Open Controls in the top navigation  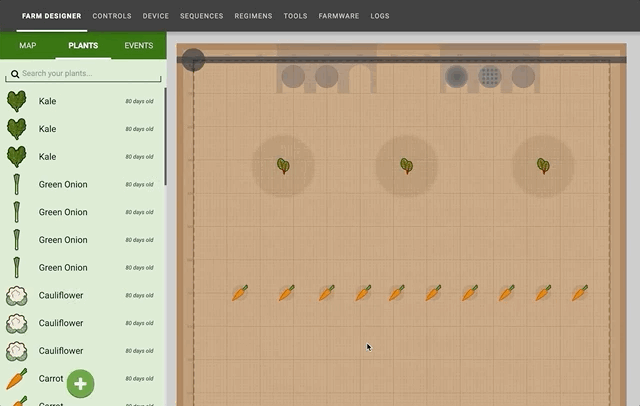[x=111, y=16]
